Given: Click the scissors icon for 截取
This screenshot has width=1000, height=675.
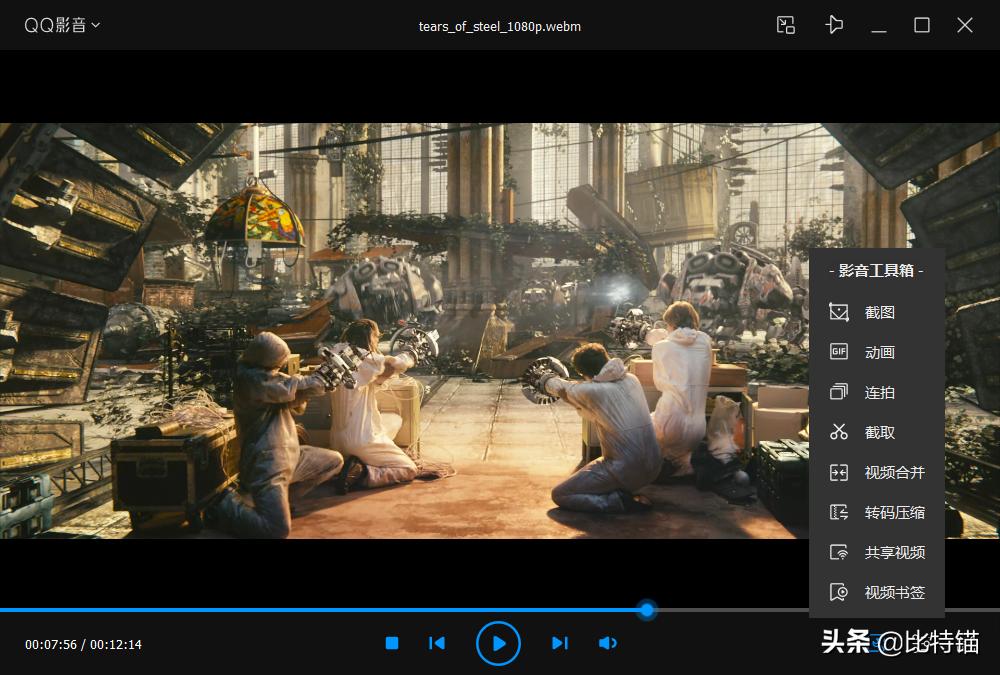Looking at the screenshot, I should (x=839, y=432).
